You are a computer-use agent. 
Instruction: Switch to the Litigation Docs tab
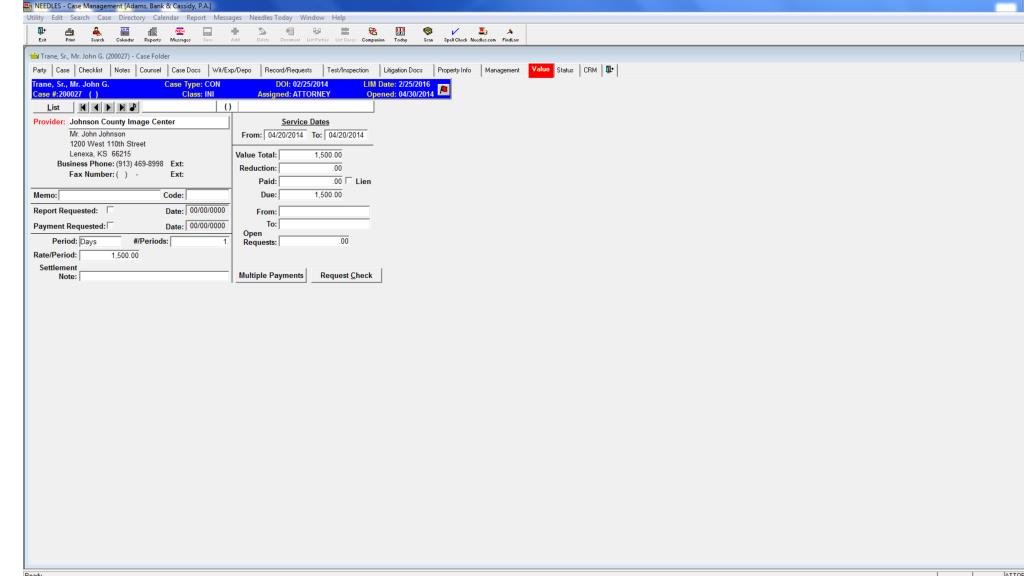pos(403,68)
